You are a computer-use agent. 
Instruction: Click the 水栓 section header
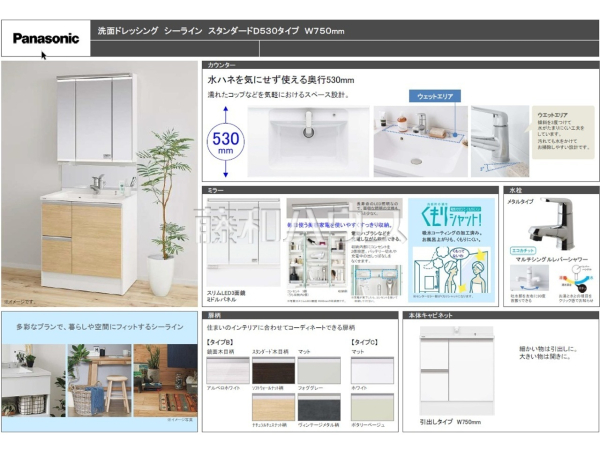[x=551, y=190]
